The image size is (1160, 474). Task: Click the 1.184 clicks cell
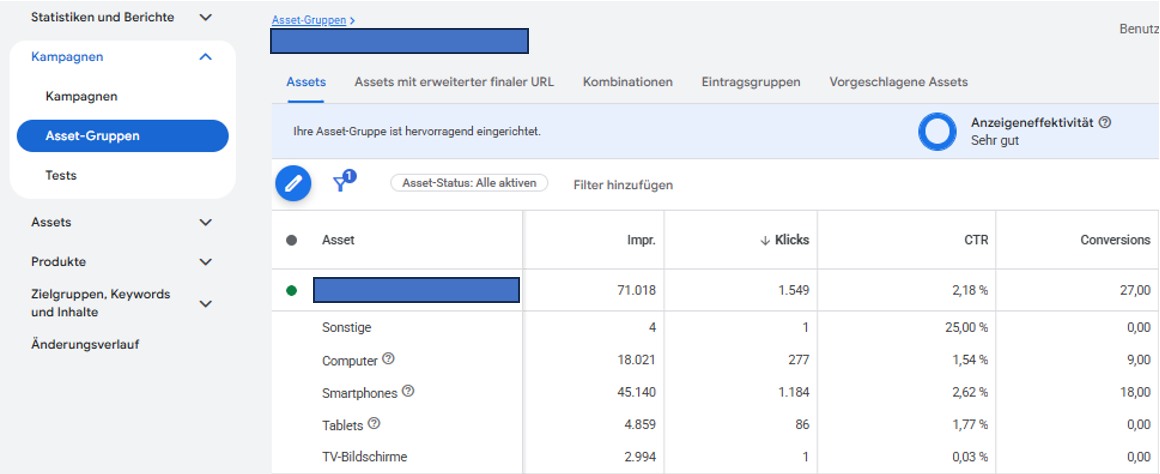[x=794, y=393]
